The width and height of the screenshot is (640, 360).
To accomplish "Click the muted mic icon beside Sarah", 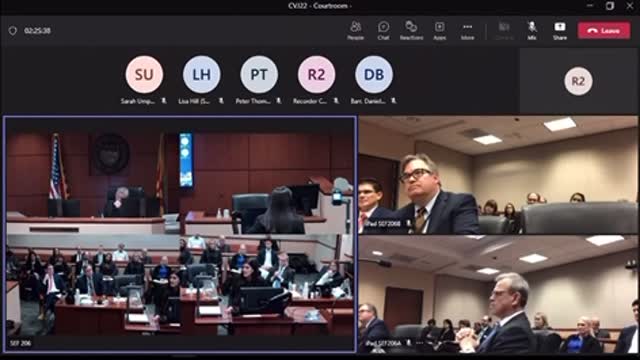I will tap(164, 100).
